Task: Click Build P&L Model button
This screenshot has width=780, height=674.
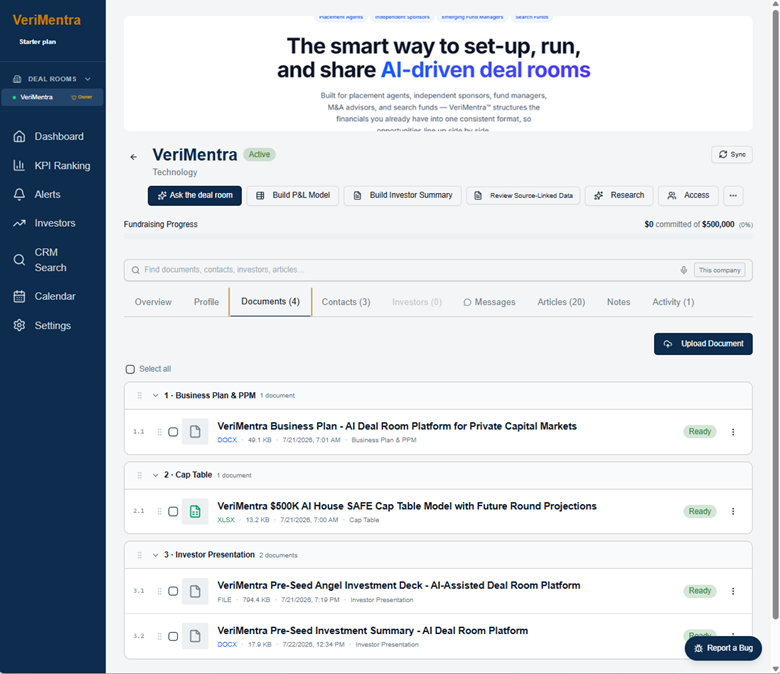Action: 292,195
